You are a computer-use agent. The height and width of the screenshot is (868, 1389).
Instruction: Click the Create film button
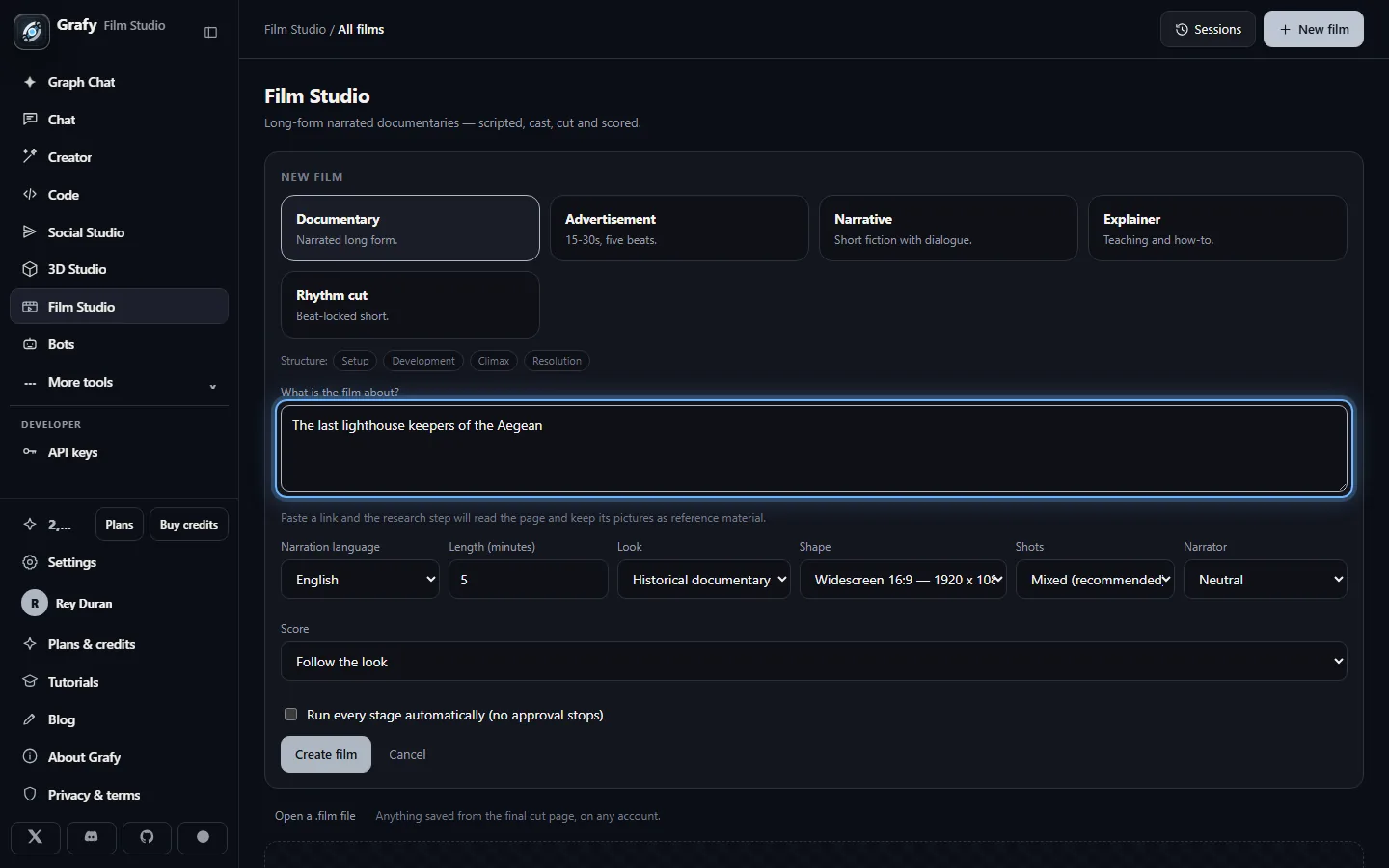326,754
